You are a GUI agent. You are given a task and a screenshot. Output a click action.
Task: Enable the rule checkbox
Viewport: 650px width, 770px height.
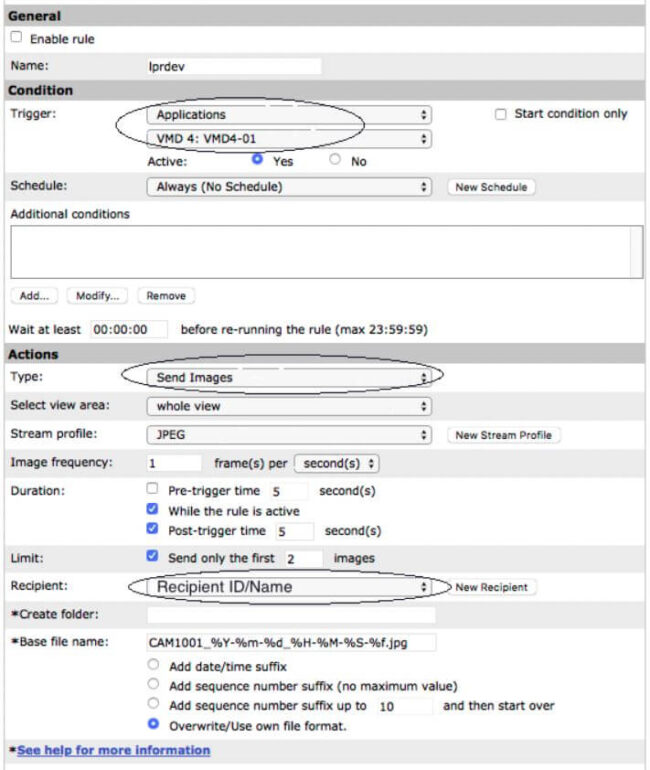tap(16, 37)
